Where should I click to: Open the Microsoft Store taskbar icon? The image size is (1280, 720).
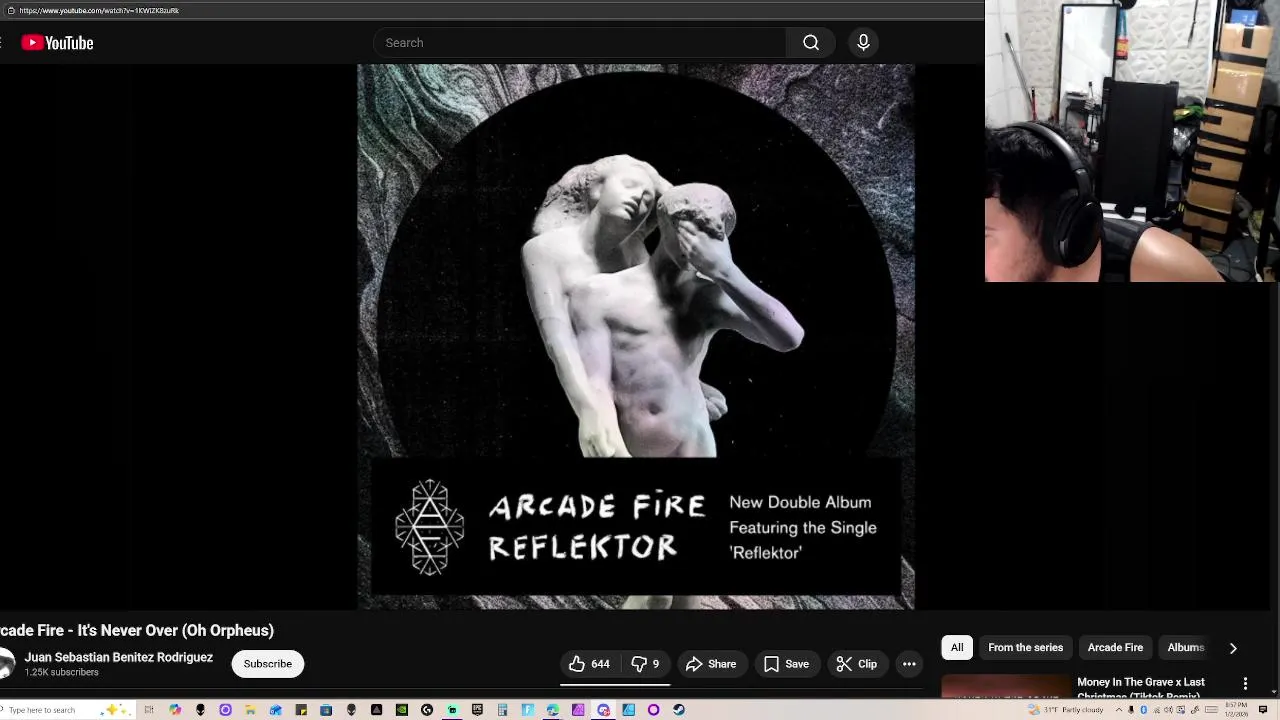[x=326, y=710]
